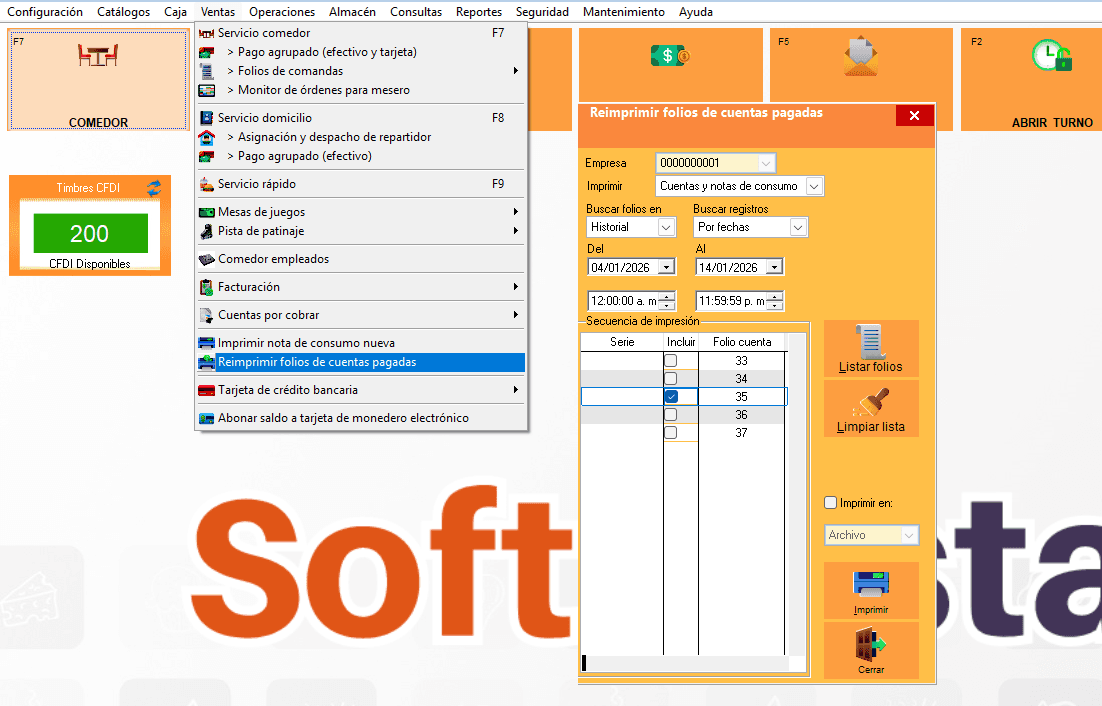Click the Comedor table icon tile
This screenshot has height=706, width=1102.
[x=98, y=55]
